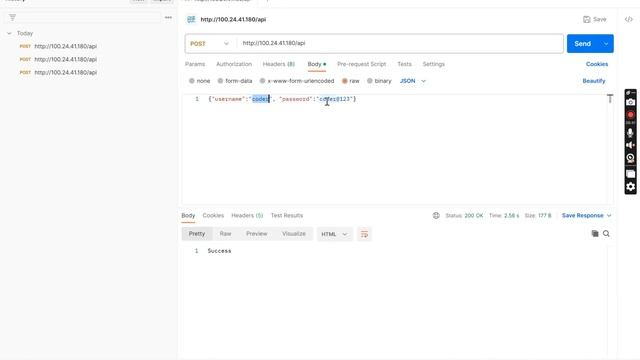Viewport: 640px width, 360px height.
Task: Switch response view to Pretty
Action: [x=197, y=234]
